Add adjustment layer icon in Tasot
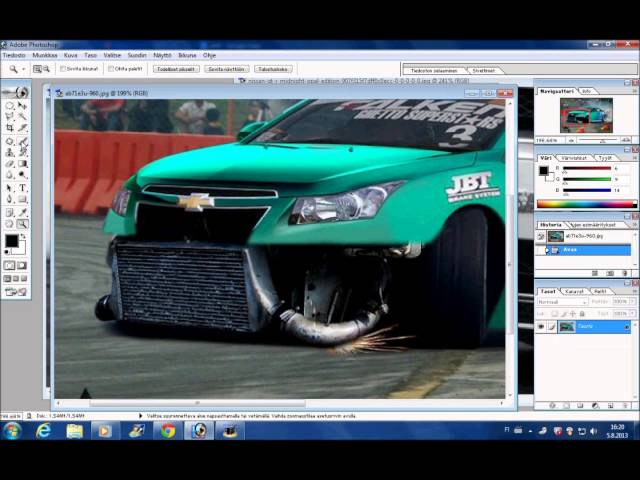The image size is (640, 480). (x=595, y=405)
